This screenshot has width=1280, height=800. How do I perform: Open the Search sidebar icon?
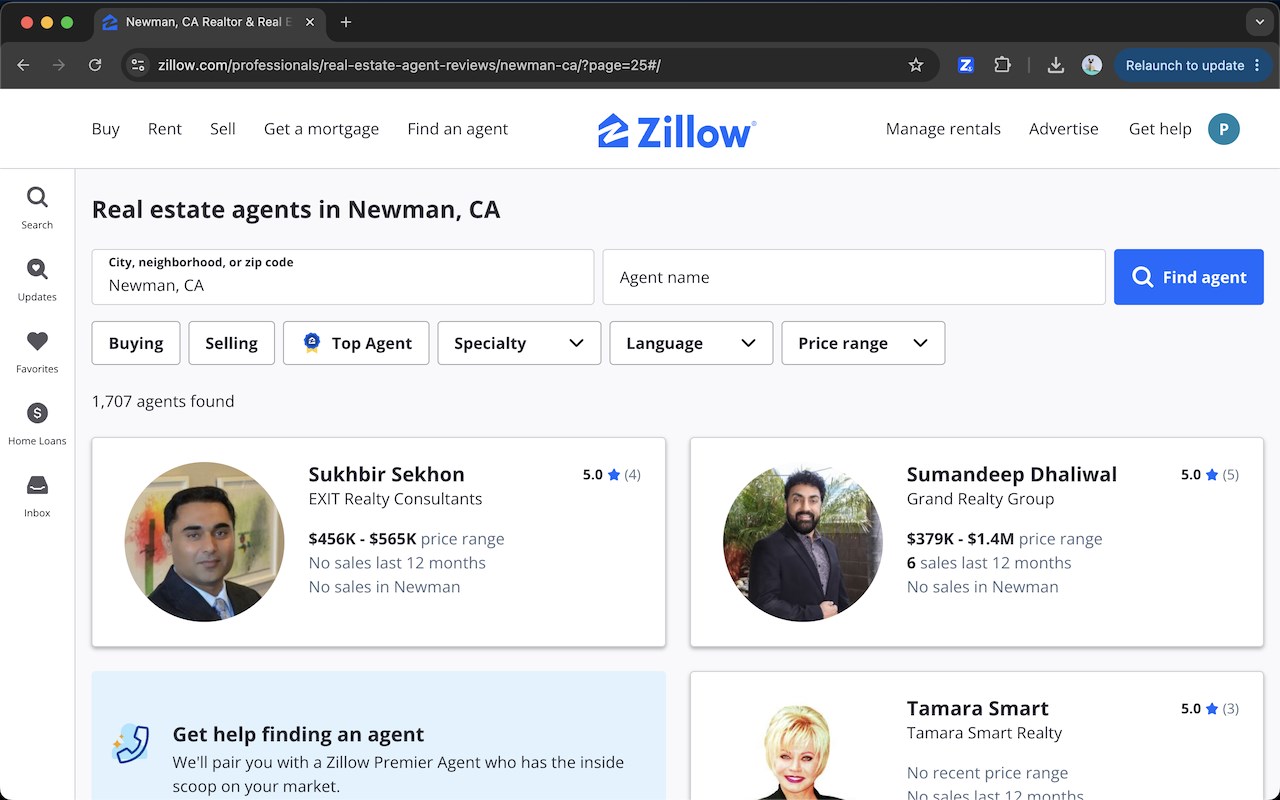(x=37, y=208)
